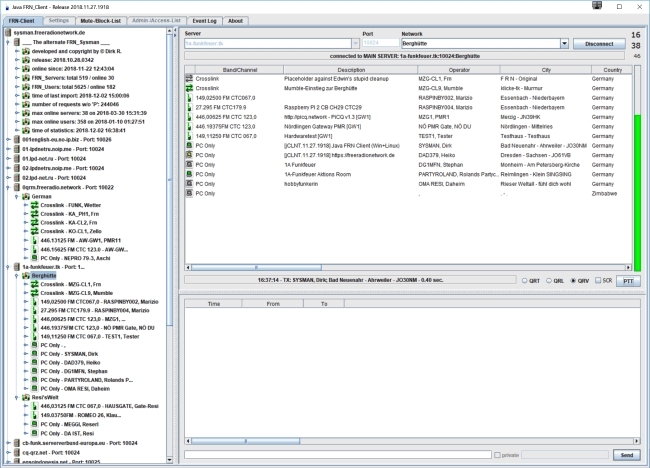Image resolution: width=650 pixels, height=468 pixels.
Task: Click the server icon beside sysman.freeradionetwork.de
Action: tap(7, 33)
